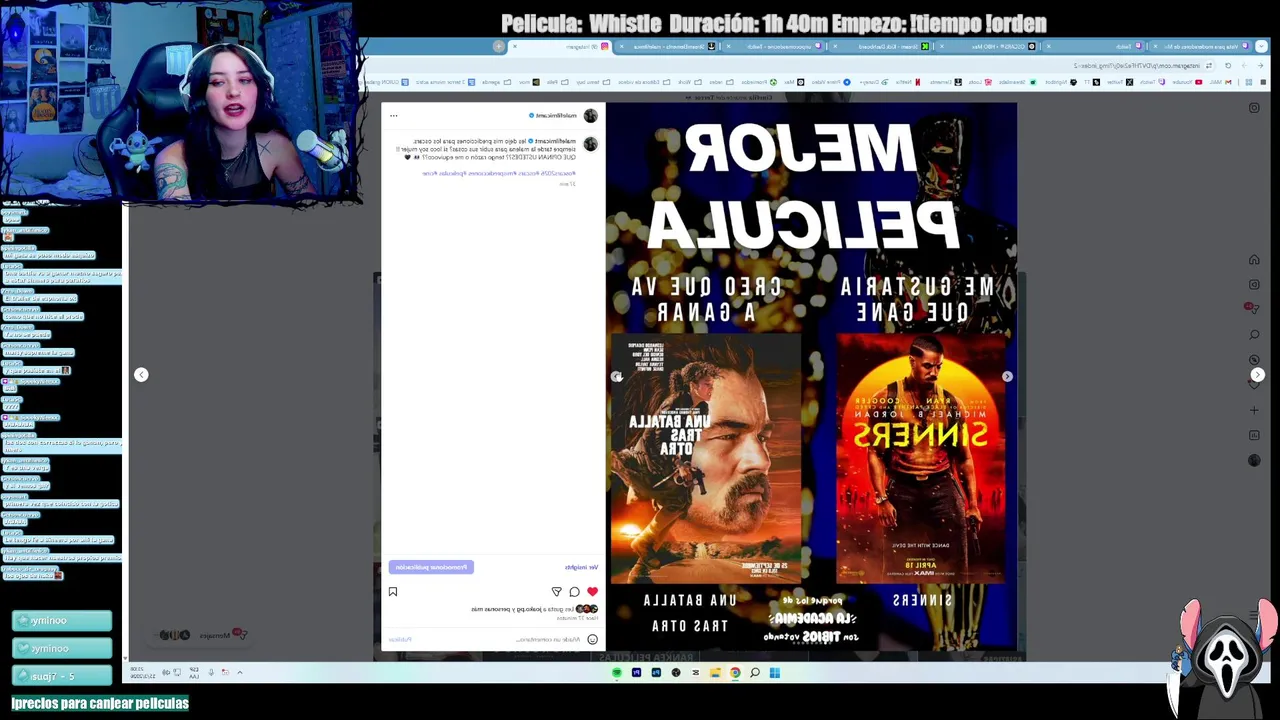This screenshot has width=1280, height=720.
Task: Open the three-dot post options menu
Action: (394, 116)
